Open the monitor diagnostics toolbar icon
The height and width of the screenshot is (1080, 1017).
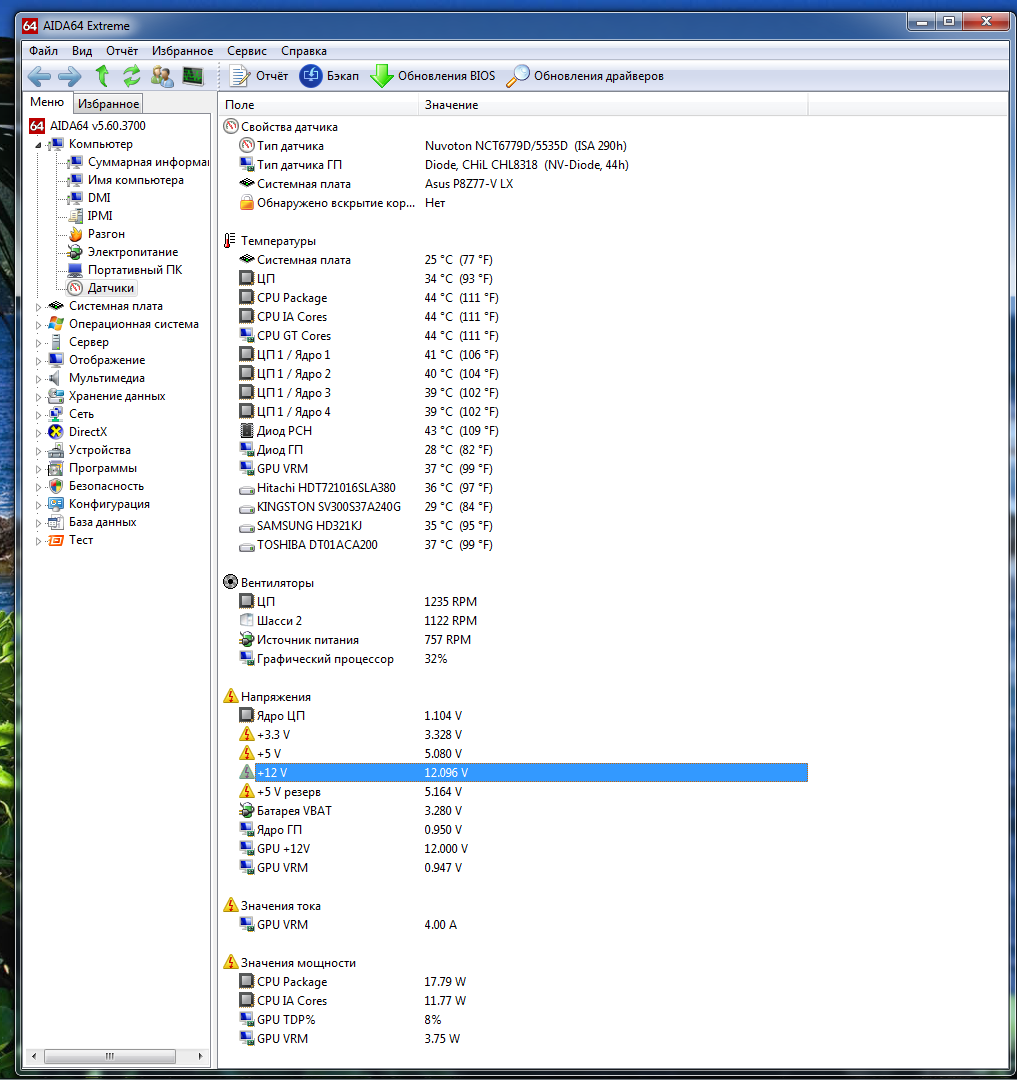(193, 76)
